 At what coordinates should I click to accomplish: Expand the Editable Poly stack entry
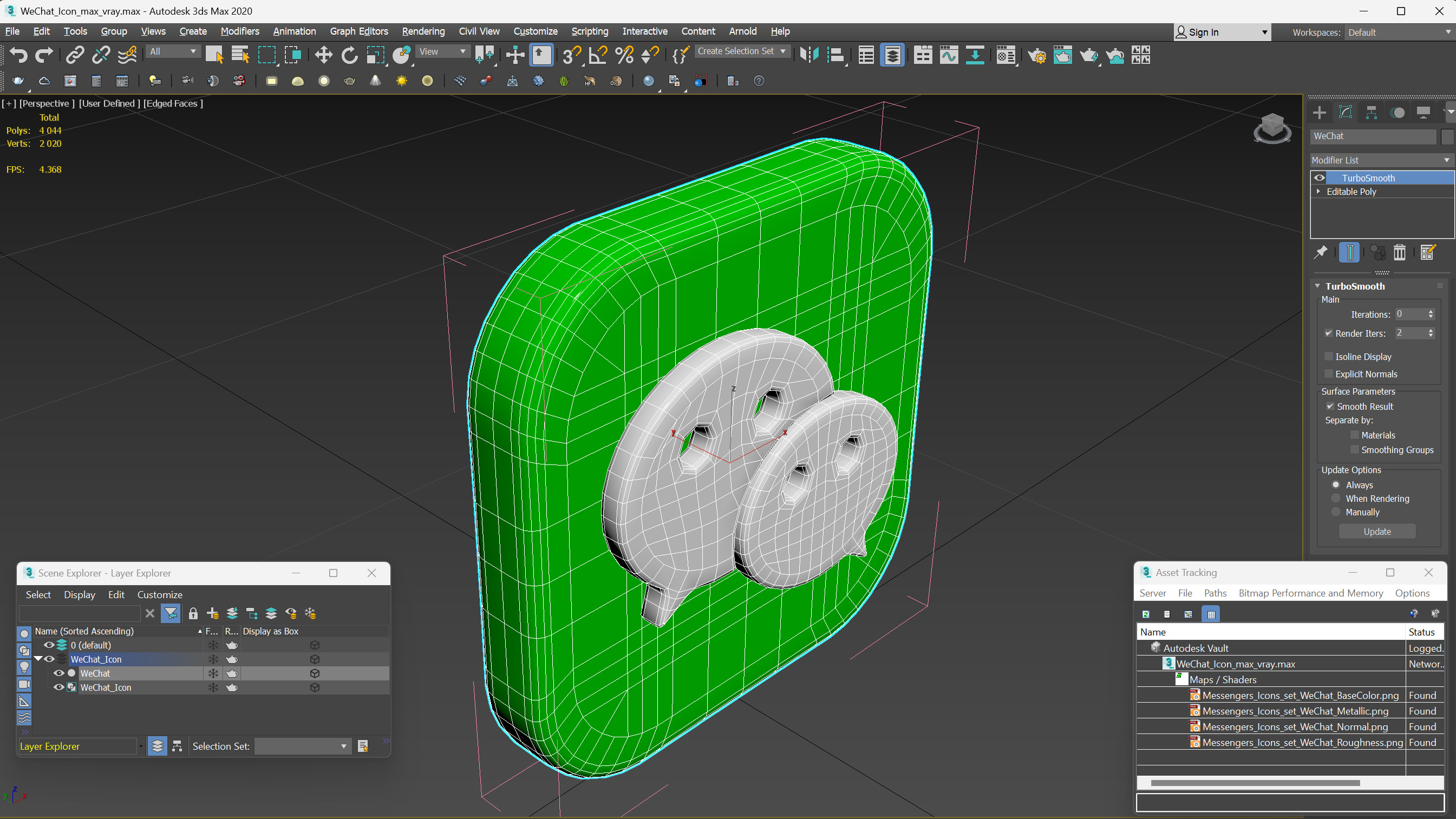pos(1318,192)
